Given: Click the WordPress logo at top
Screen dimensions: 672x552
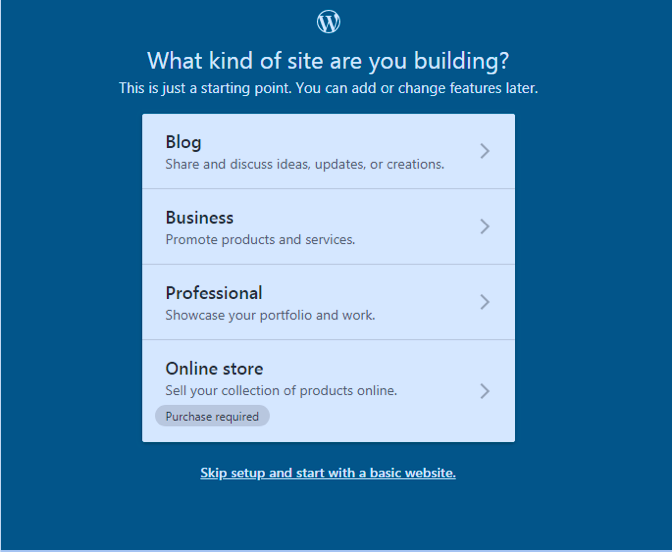Looking at the screenshot, I should [328, 21].
